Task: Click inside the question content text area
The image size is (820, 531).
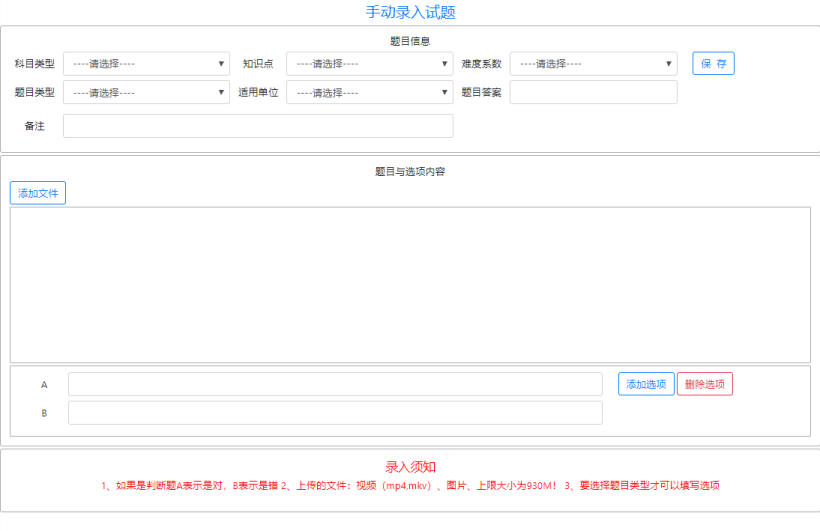Action: [410, 285]
